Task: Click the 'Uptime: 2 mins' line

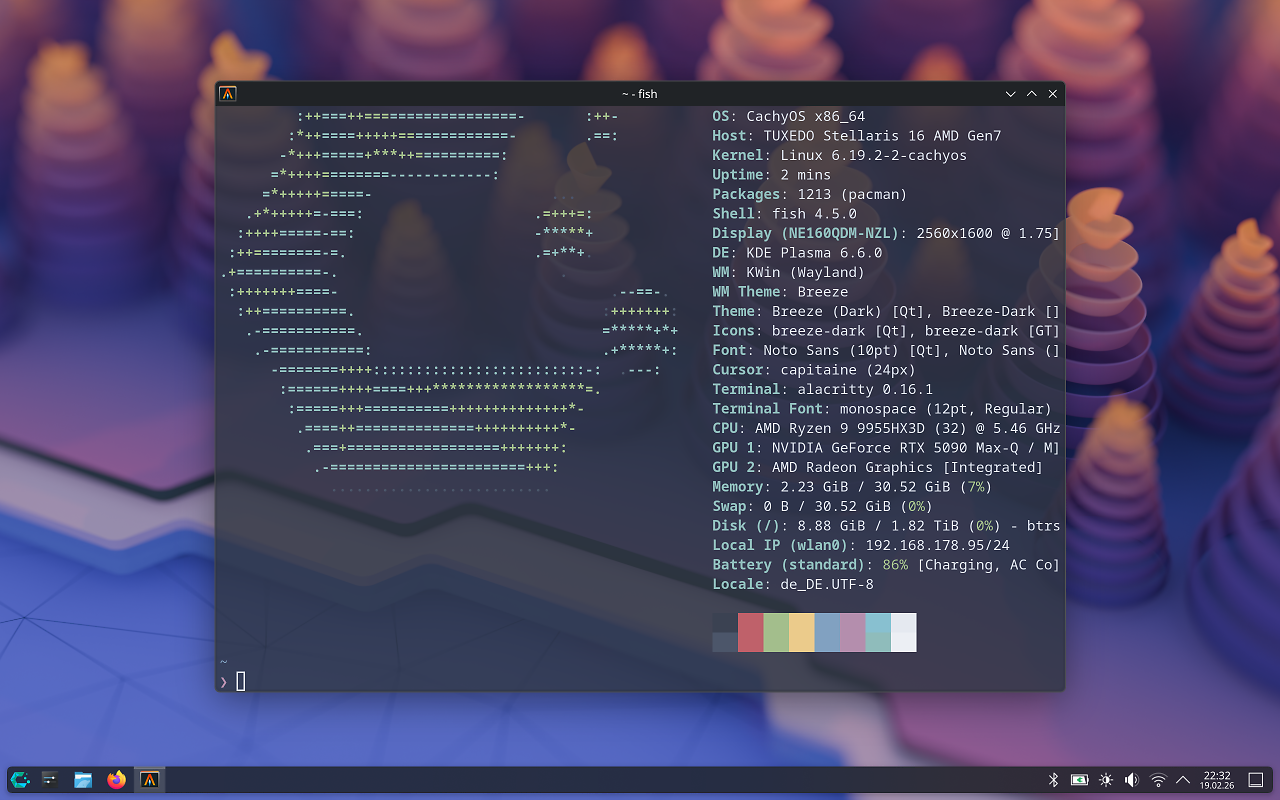Action: click(x=771, y=175)
